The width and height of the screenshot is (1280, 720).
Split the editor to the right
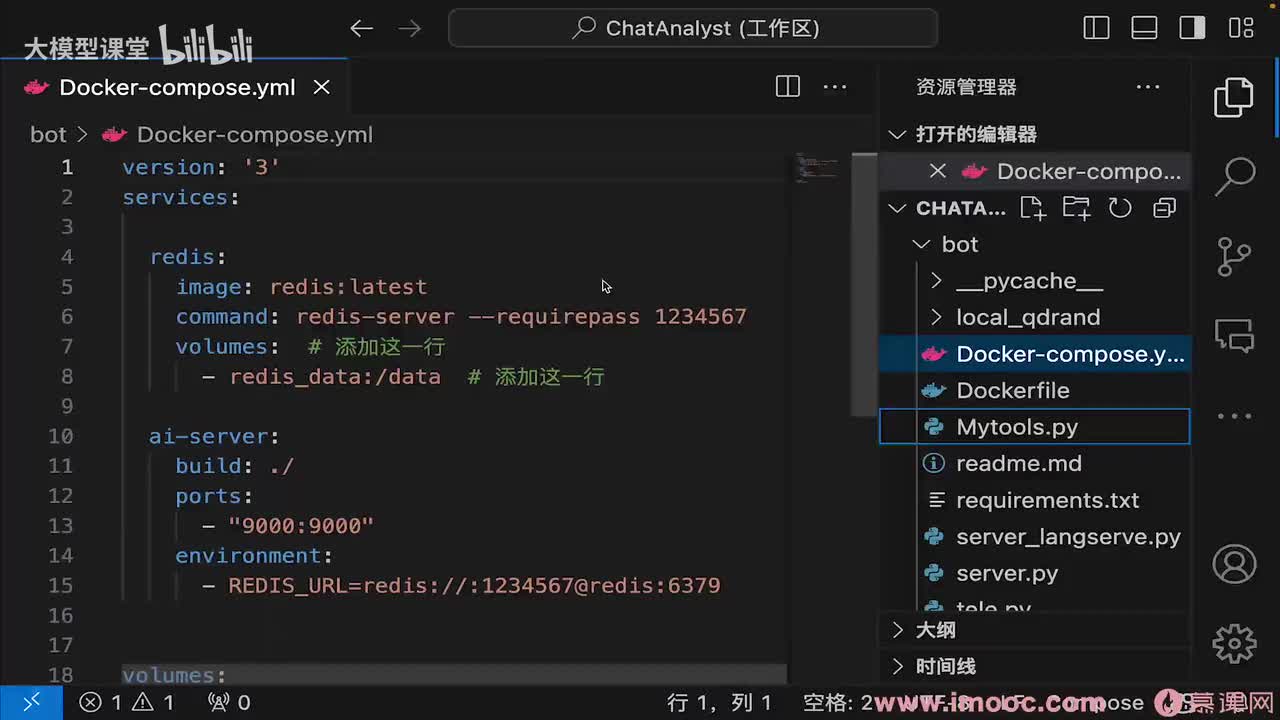coord(788,87)
